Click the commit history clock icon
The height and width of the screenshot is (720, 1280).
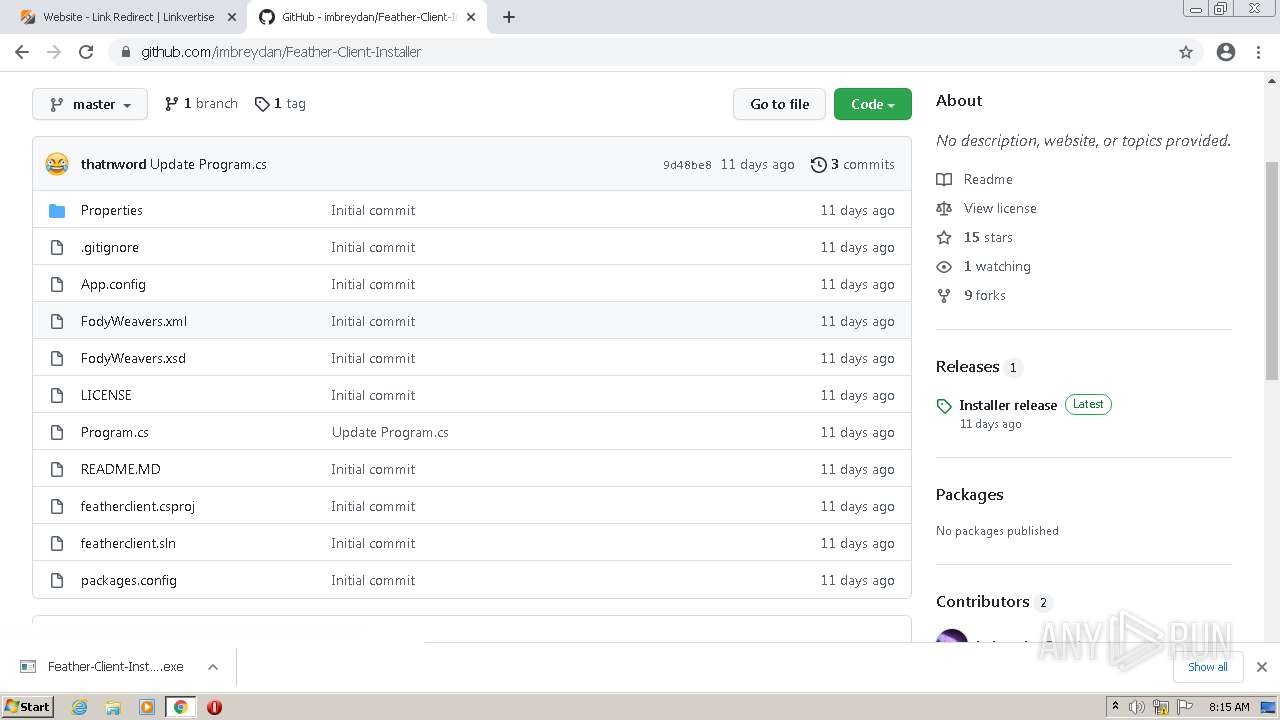tap(819, 165)
